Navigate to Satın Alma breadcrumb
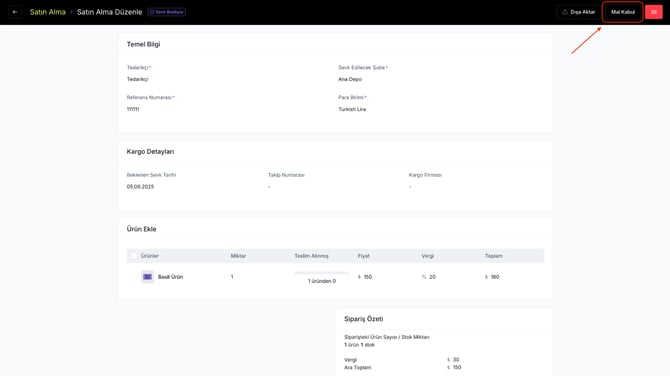Image resolution: width=670 pixels, height=376 pixels. pyautogui.click(x=48, y=12)
